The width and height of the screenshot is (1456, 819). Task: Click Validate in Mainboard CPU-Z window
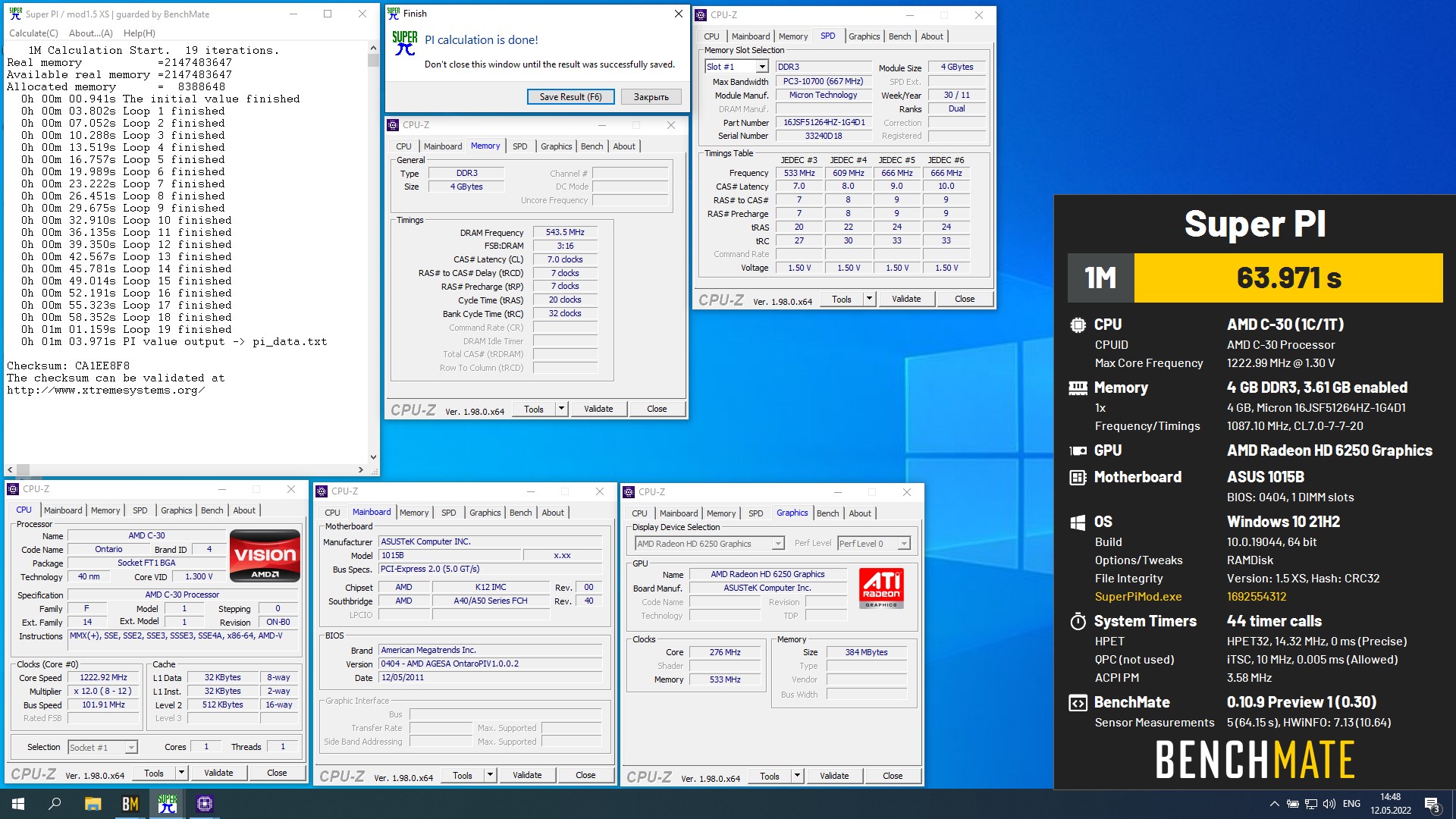527,775
